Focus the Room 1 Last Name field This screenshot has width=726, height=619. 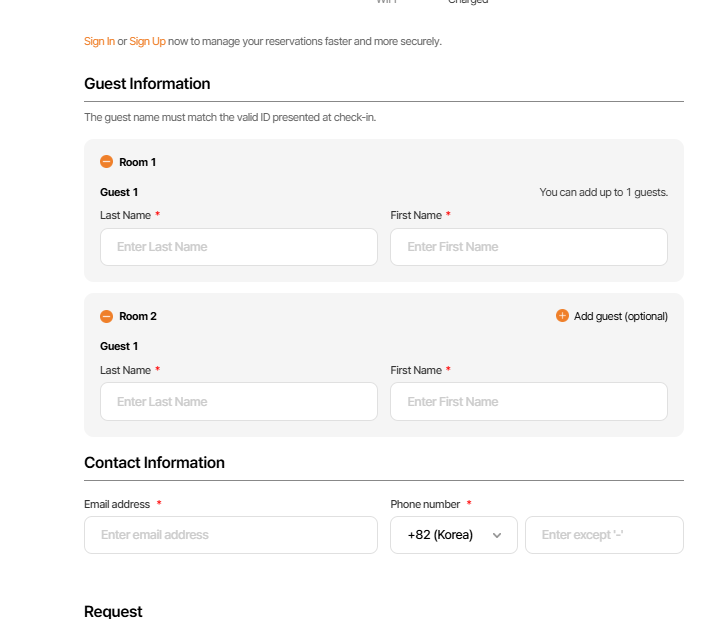click(x=239, y=247)
